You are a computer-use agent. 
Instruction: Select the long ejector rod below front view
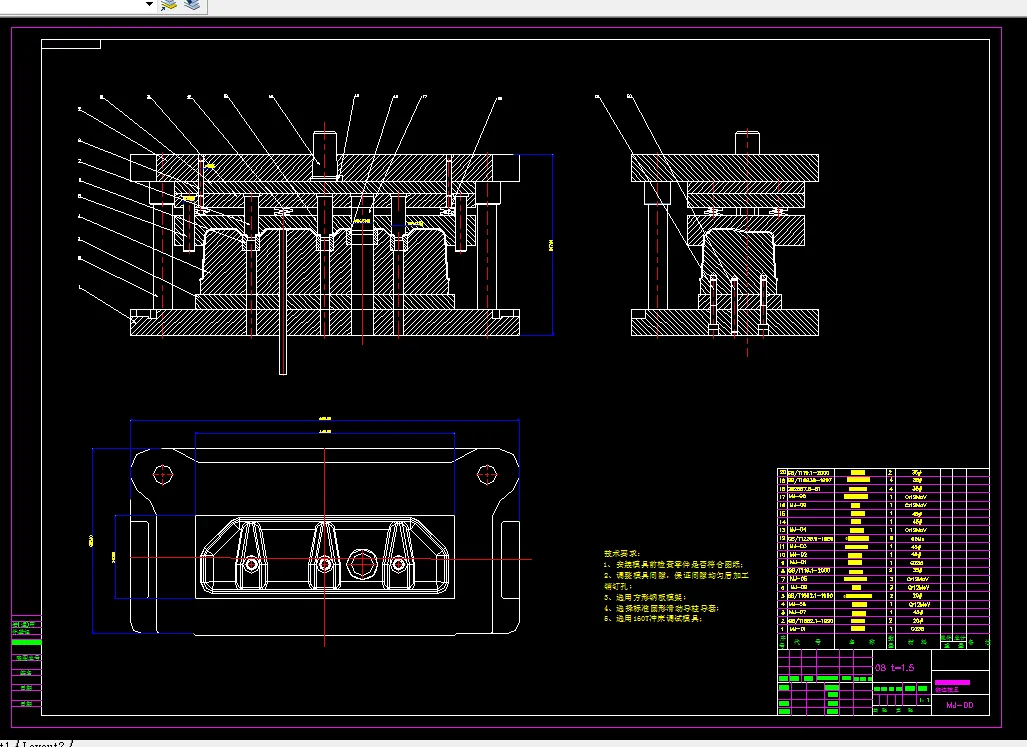point(283,300)
